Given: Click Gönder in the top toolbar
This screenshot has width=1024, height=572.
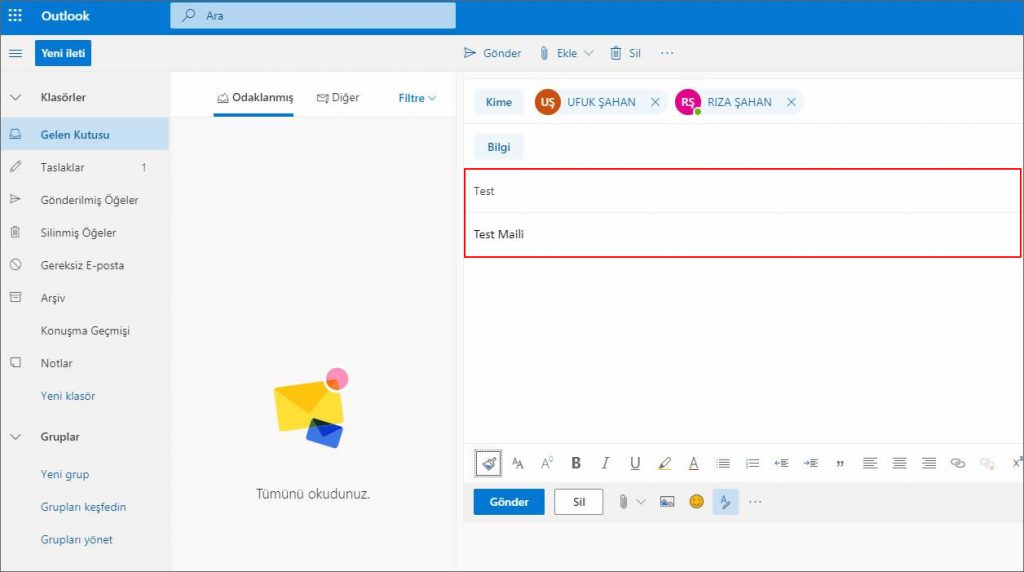Looking at the screenshot, I should (492, 53).
